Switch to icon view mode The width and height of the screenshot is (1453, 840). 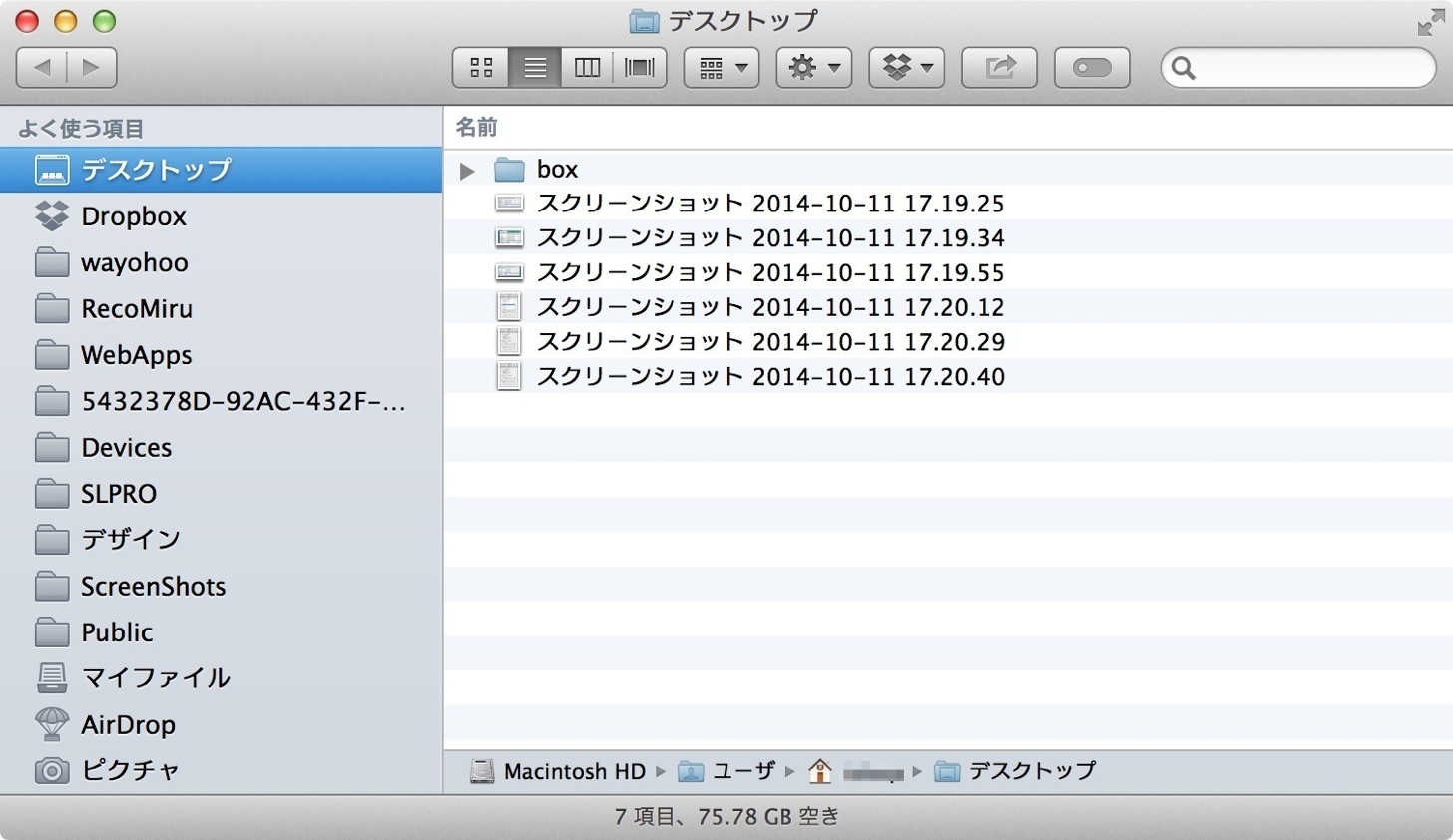click(481, 68)
